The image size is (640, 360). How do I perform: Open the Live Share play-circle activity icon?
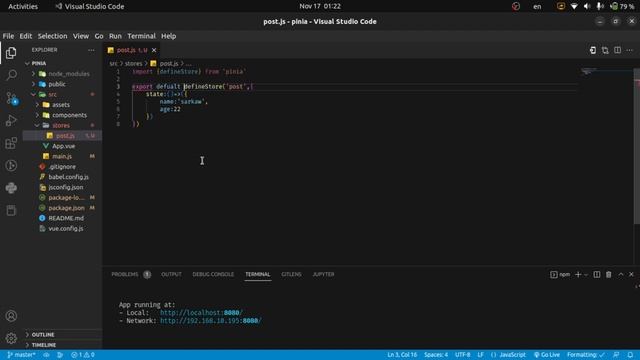coord(11,165)
